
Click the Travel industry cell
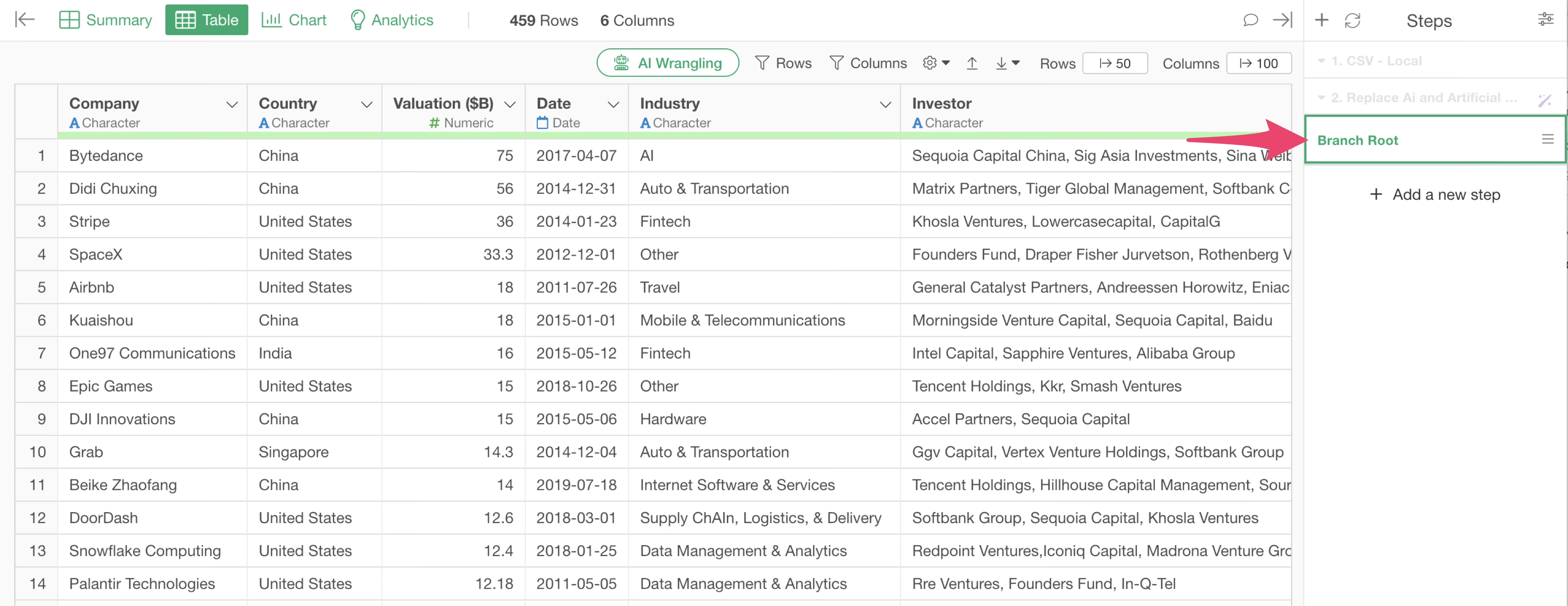tap(764, 287)
